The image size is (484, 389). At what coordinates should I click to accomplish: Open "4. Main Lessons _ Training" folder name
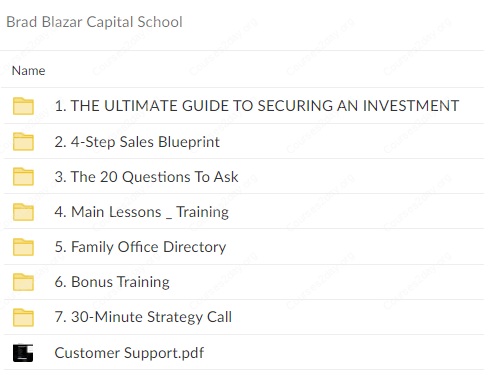pos(142,212)
